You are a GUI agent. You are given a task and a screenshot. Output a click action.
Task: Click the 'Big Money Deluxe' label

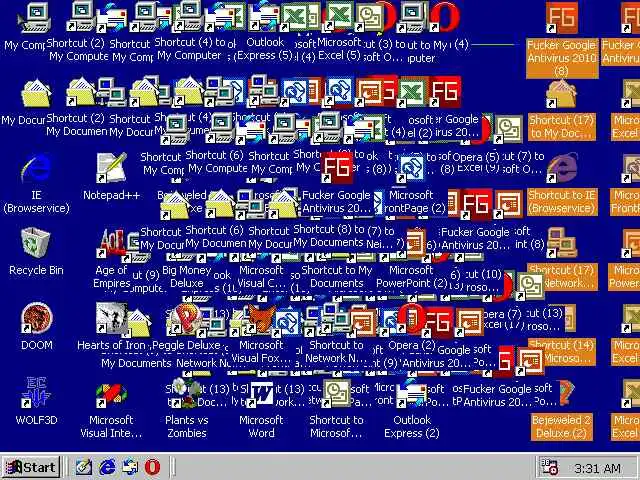pos(186,277)
